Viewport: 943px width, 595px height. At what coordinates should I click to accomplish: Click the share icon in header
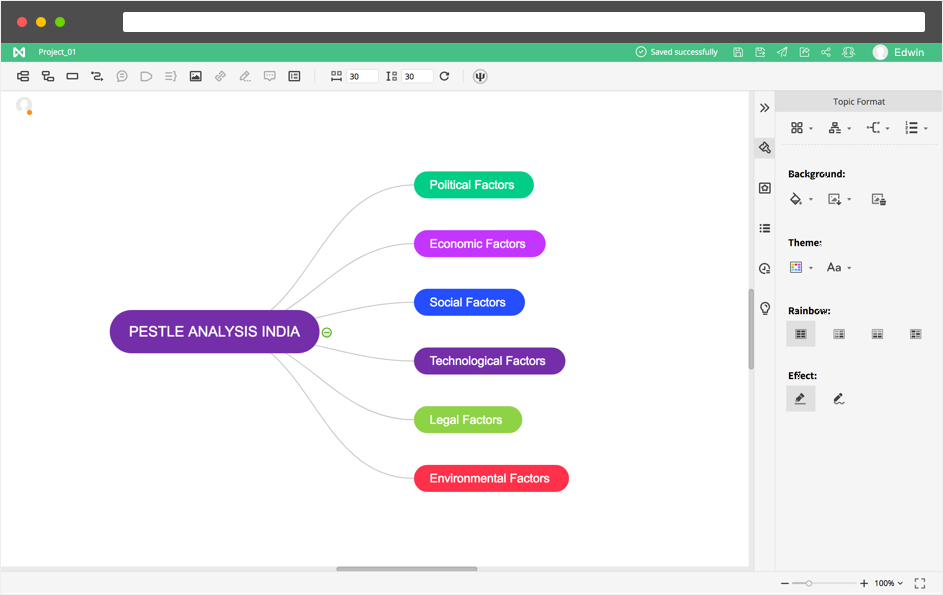[x=826, y=52]
